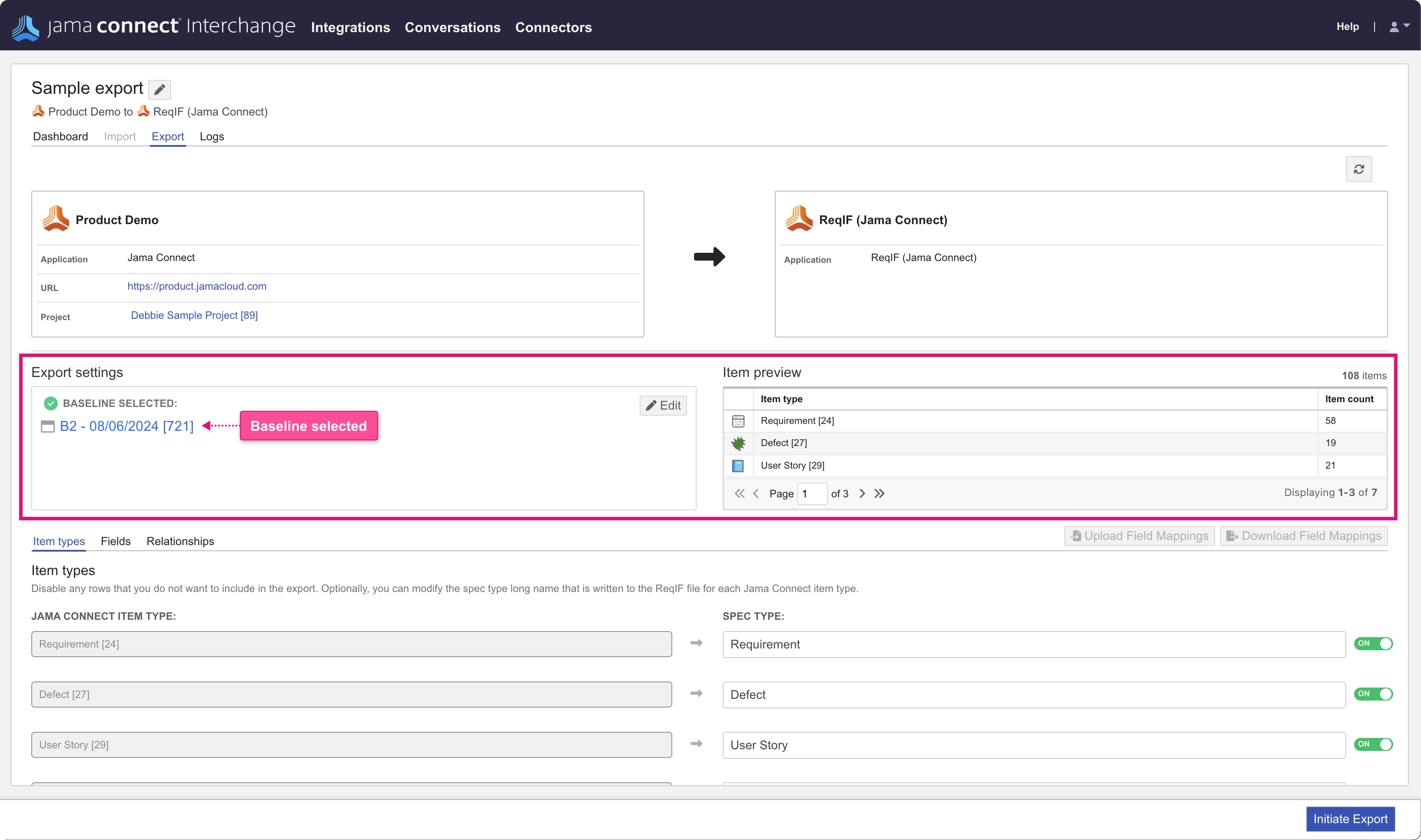Click Edit in Export settings
This screenshot has width=1421, height=840.
663,405
